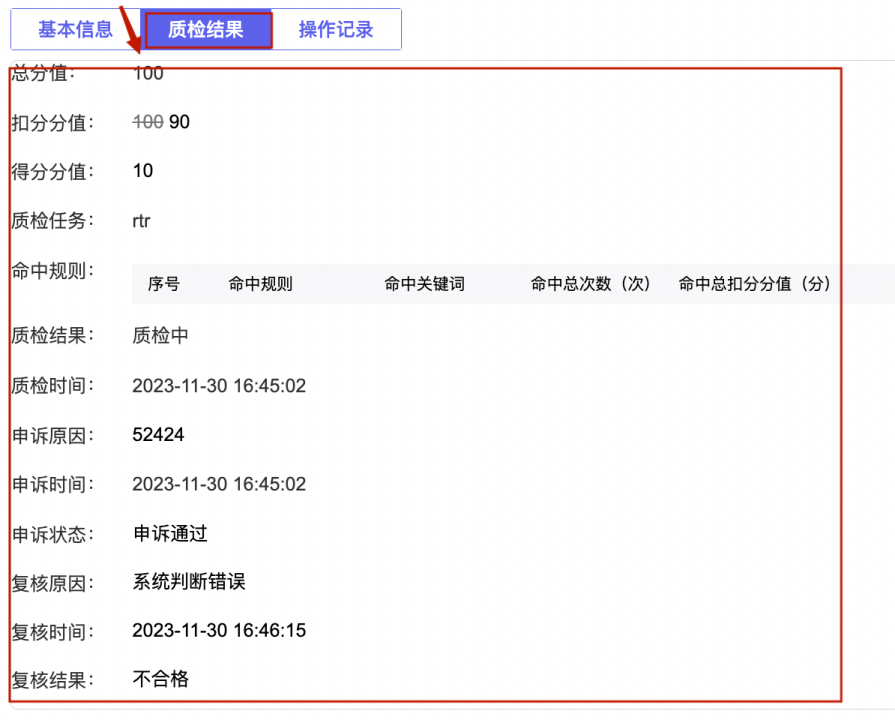Click the 申诉原因 value 52424

(158, 435)
